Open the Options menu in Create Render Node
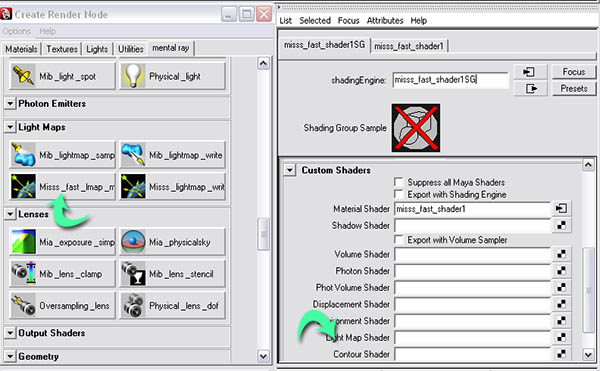The width and height of the screenshot is (600, 371). 16,31
